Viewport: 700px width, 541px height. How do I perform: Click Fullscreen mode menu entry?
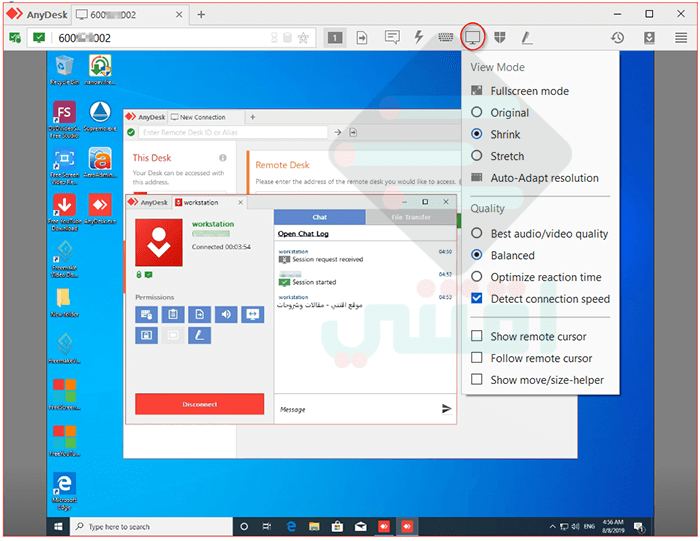[520, 91]
